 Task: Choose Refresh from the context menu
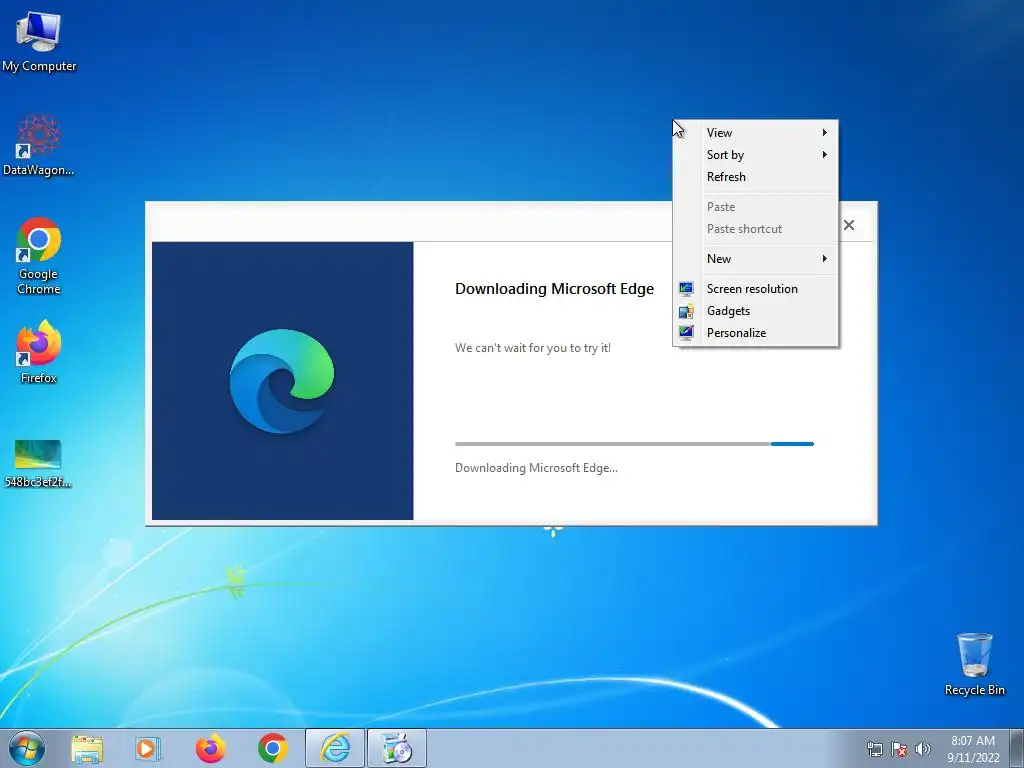[x=756, y=177]
